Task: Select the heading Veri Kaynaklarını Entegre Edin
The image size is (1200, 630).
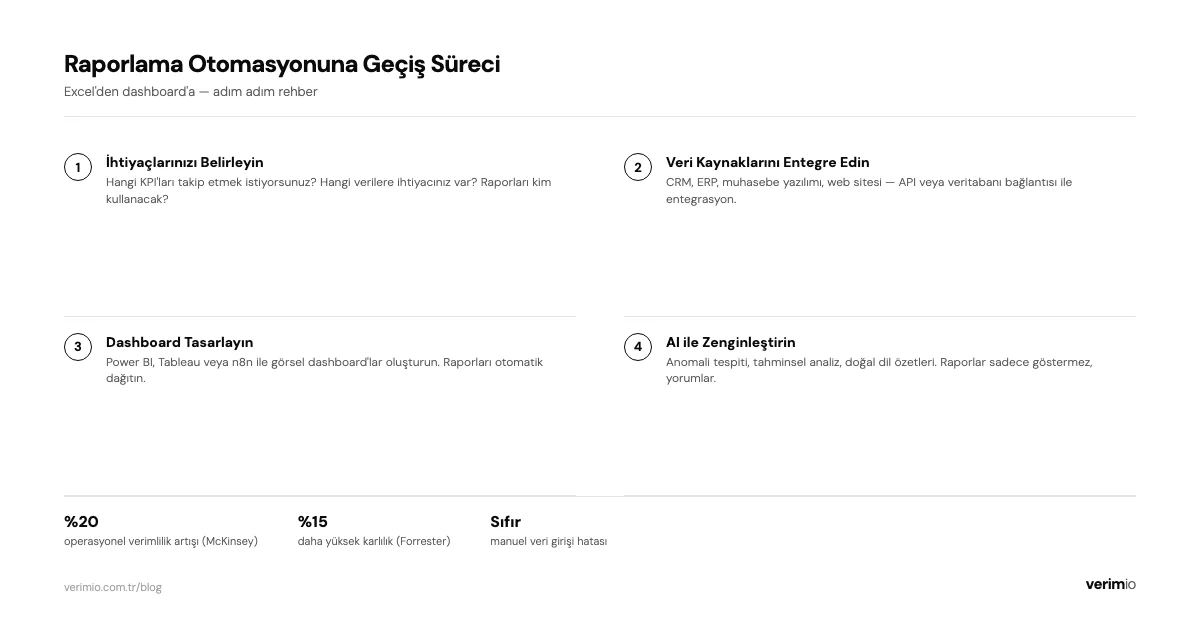Action: 767,162
